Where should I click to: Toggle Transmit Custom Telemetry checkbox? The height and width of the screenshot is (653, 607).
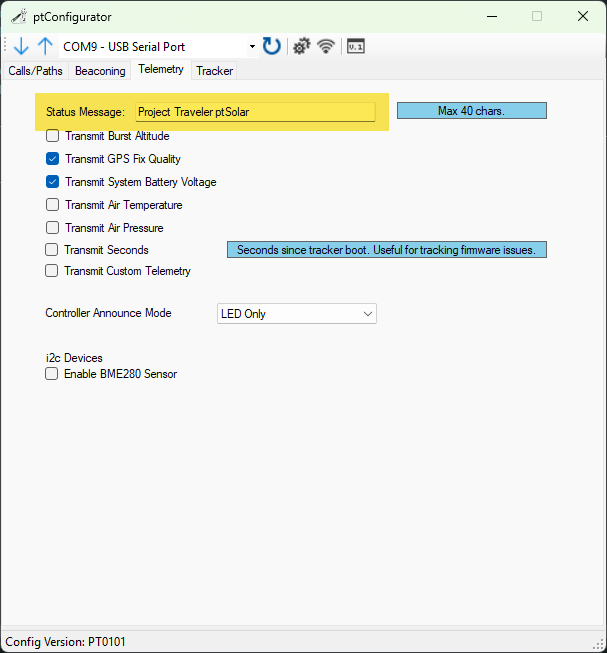pos(52,271)
